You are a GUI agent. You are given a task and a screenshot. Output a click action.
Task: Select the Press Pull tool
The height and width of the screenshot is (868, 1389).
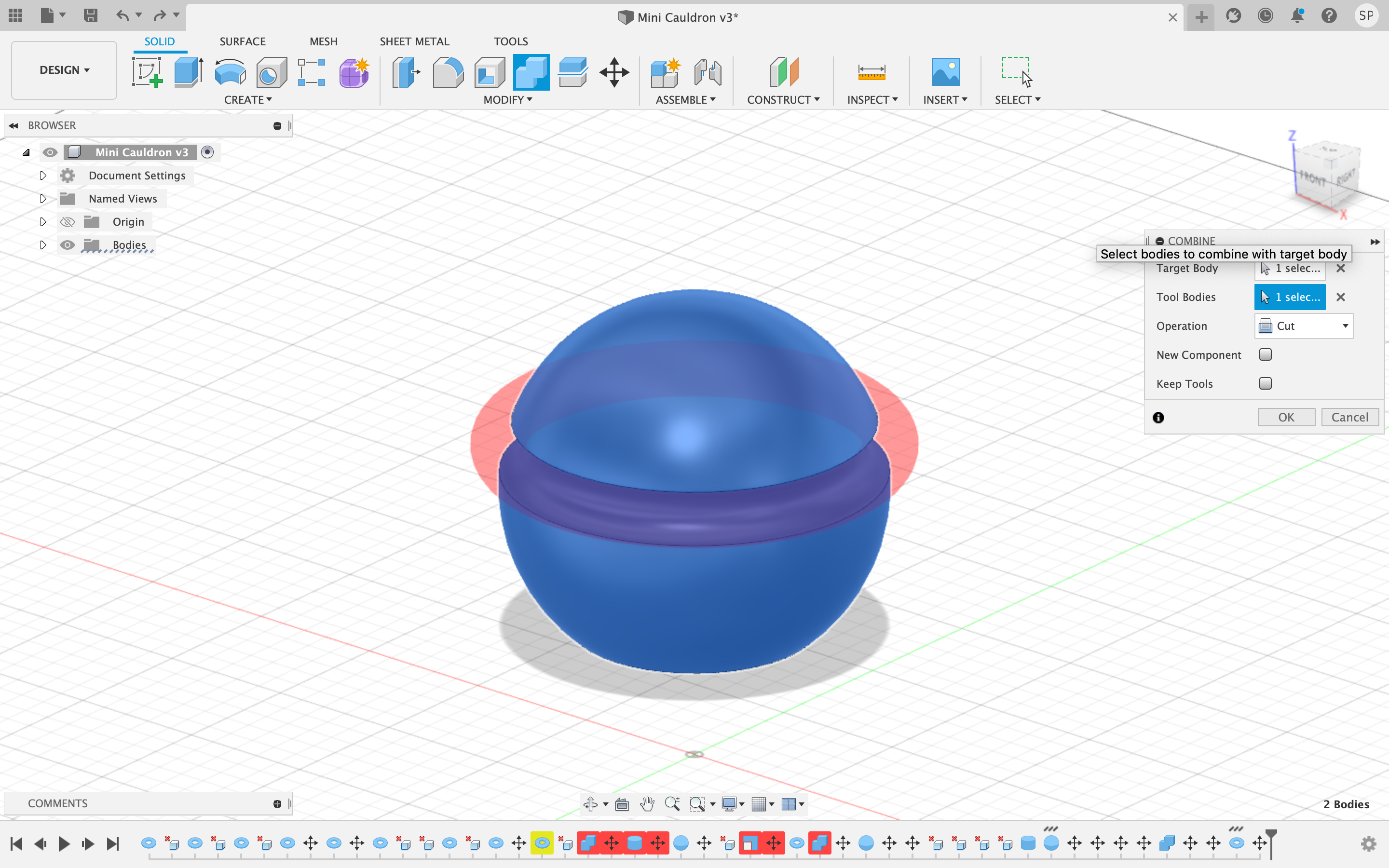(407, 72)
